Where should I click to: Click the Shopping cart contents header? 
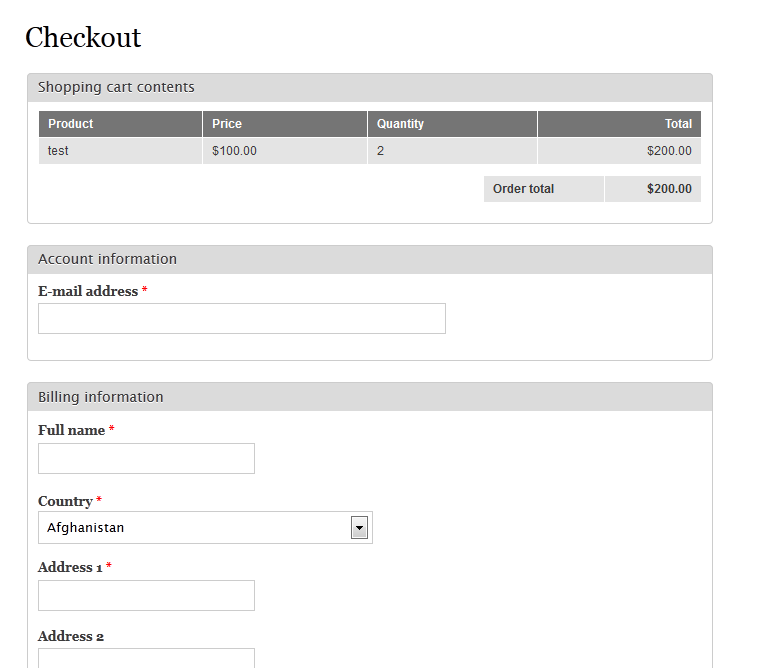tap(116, 87)
